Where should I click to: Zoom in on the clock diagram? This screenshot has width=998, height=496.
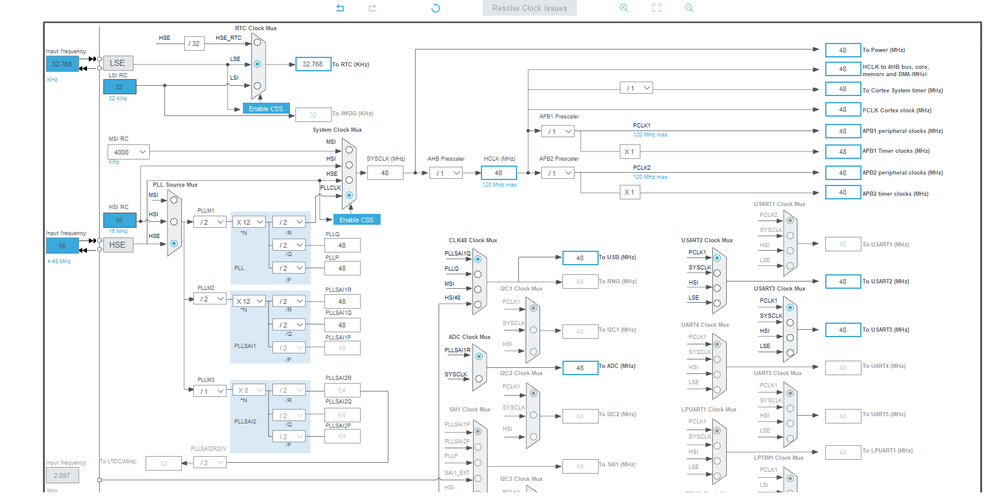(624, 8)
